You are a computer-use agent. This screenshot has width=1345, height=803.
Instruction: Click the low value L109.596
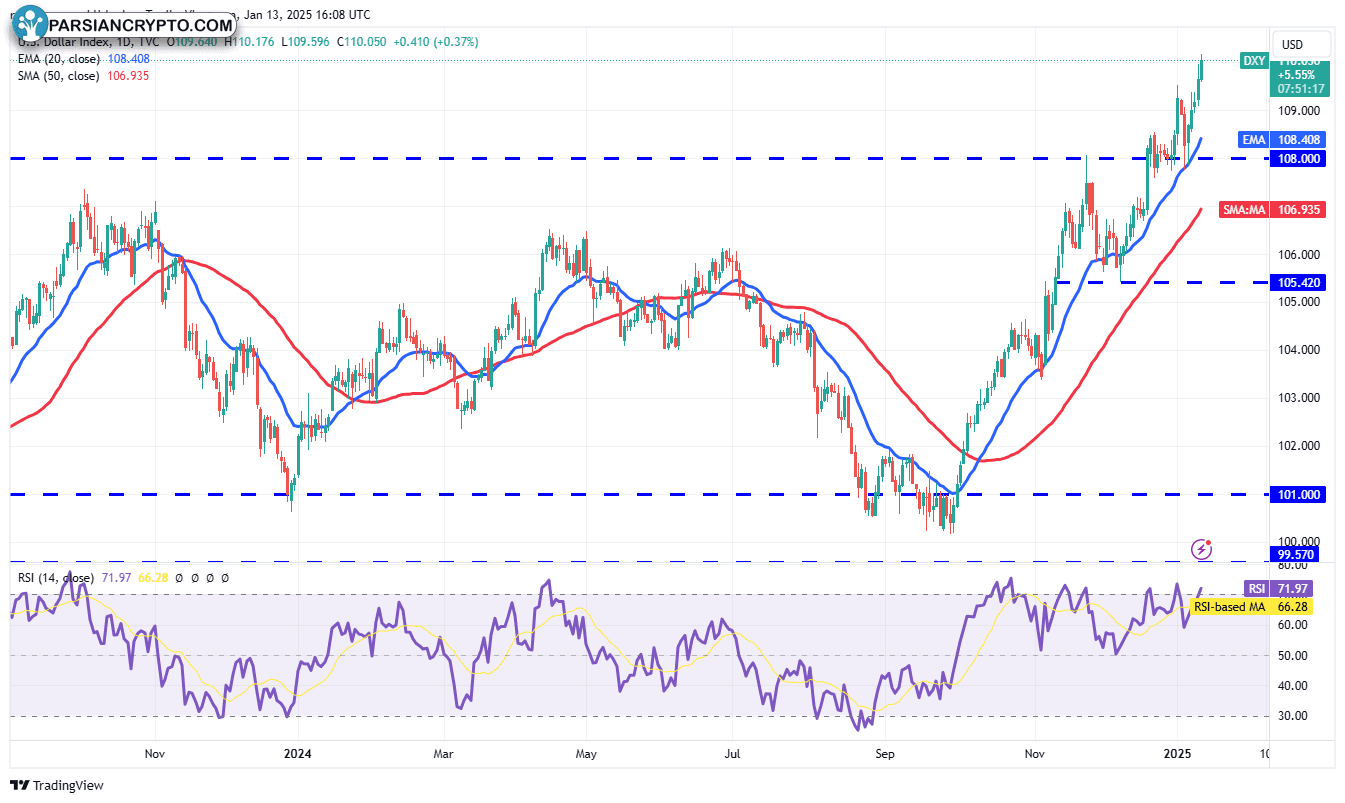pyautogui.click(x=305, y=42)
